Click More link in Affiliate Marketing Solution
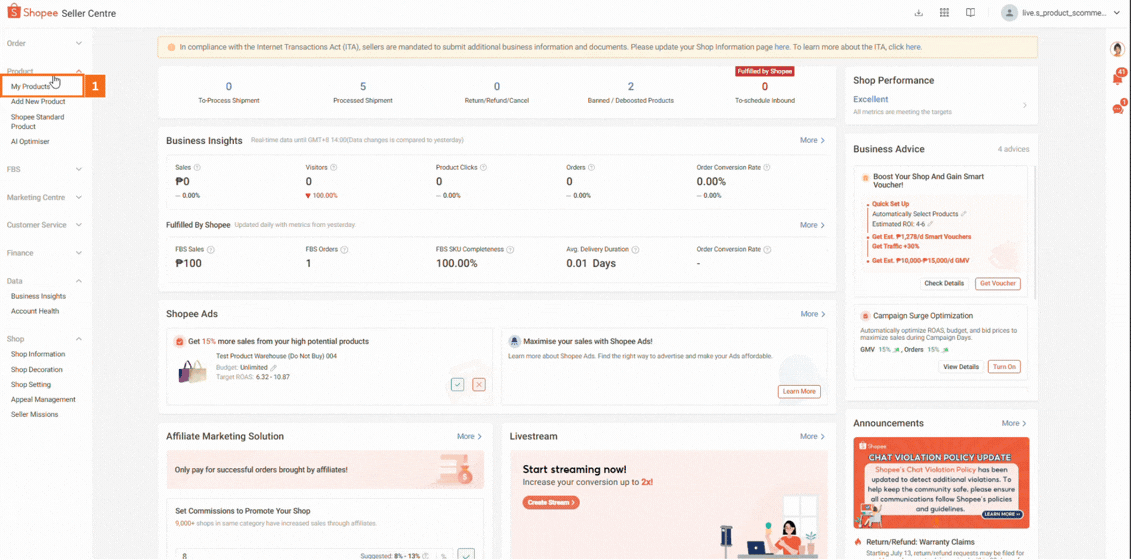 point(470,437)
